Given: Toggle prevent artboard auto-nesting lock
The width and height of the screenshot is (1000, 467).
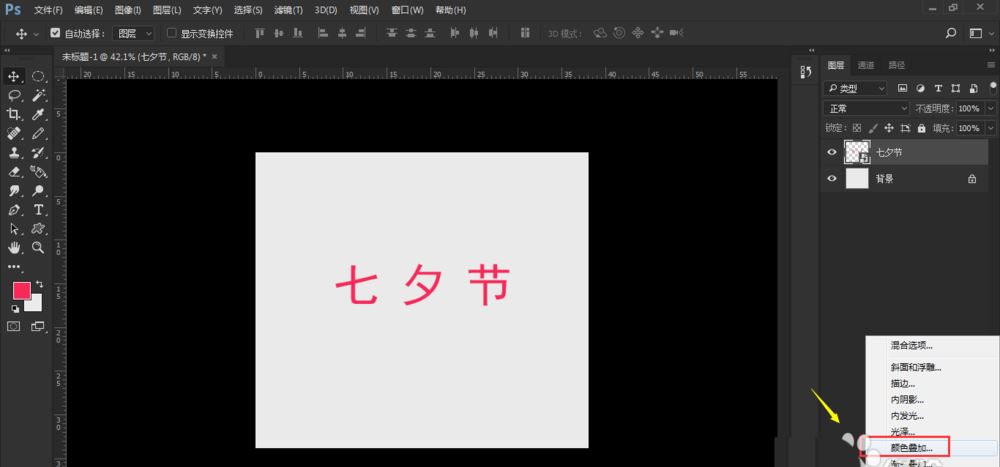Looking at the screenshot, I should coord(905,128).
